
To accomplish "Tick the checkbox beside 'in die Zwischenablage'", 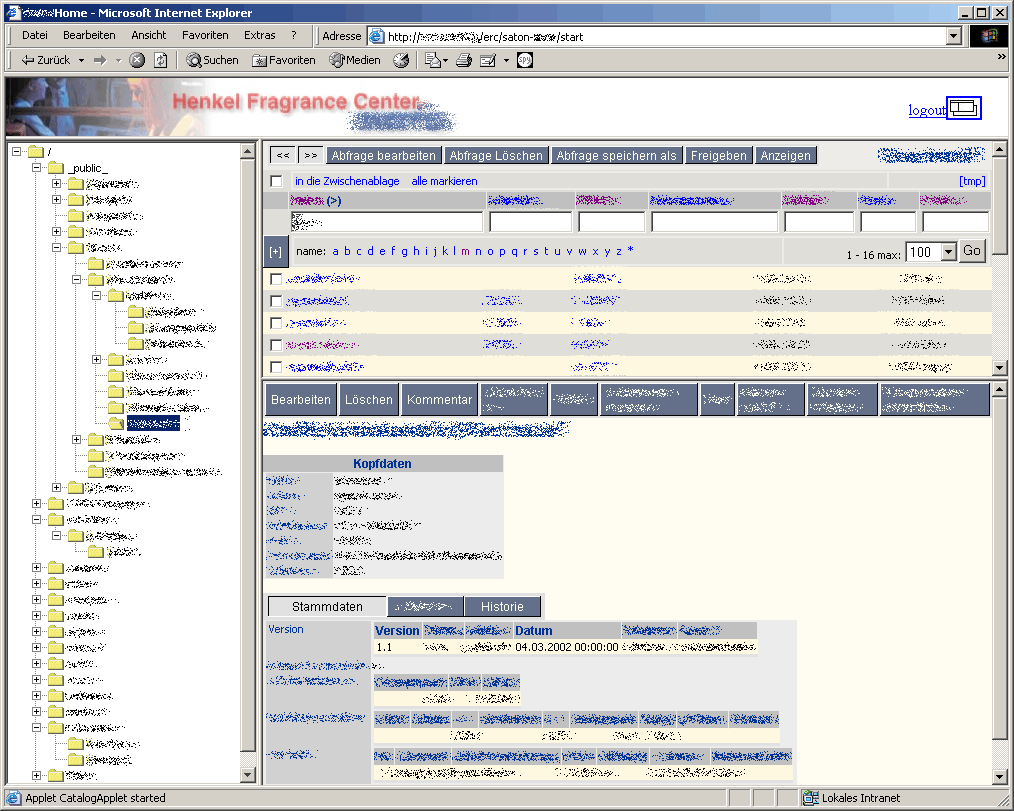I will click(276, 181).
